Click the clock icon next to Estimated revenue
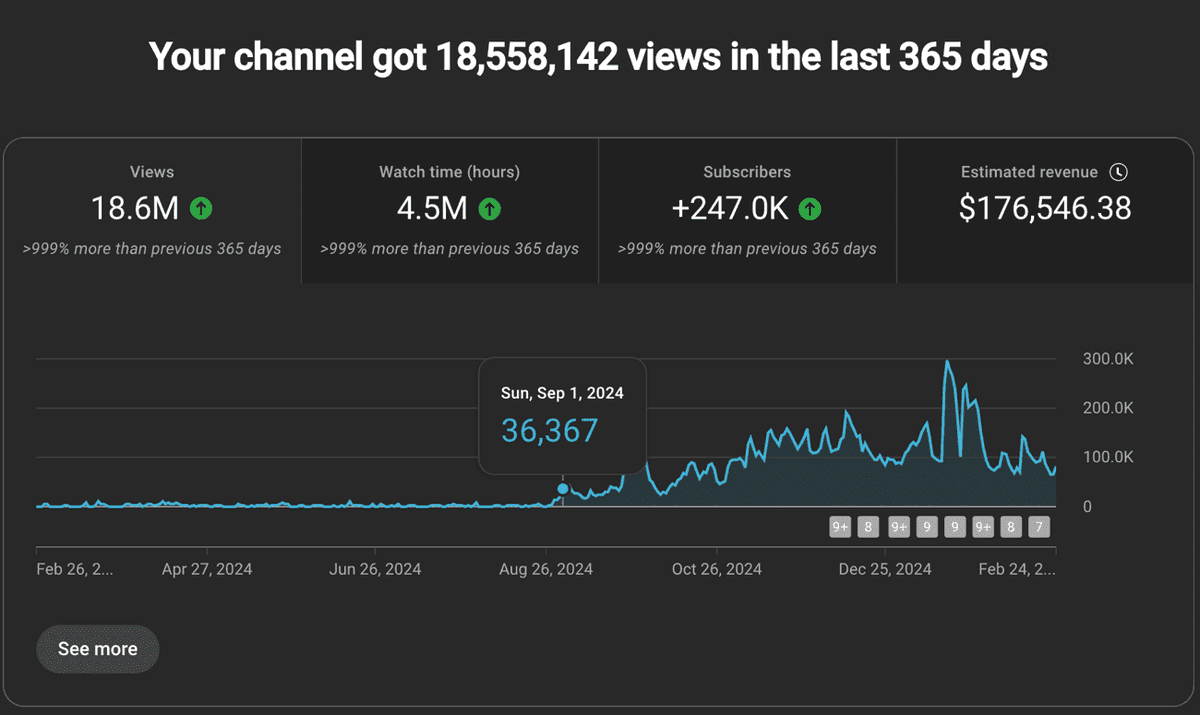This screenshot has width=1200, height=715. tap(1121, 171)
